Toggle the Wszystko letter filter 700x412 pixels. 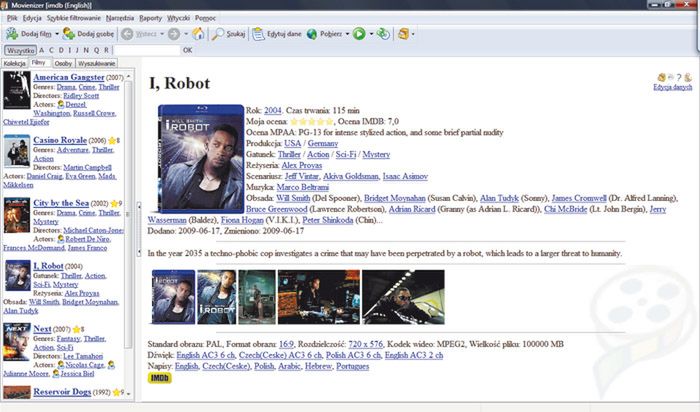click(x=19, y=49)
